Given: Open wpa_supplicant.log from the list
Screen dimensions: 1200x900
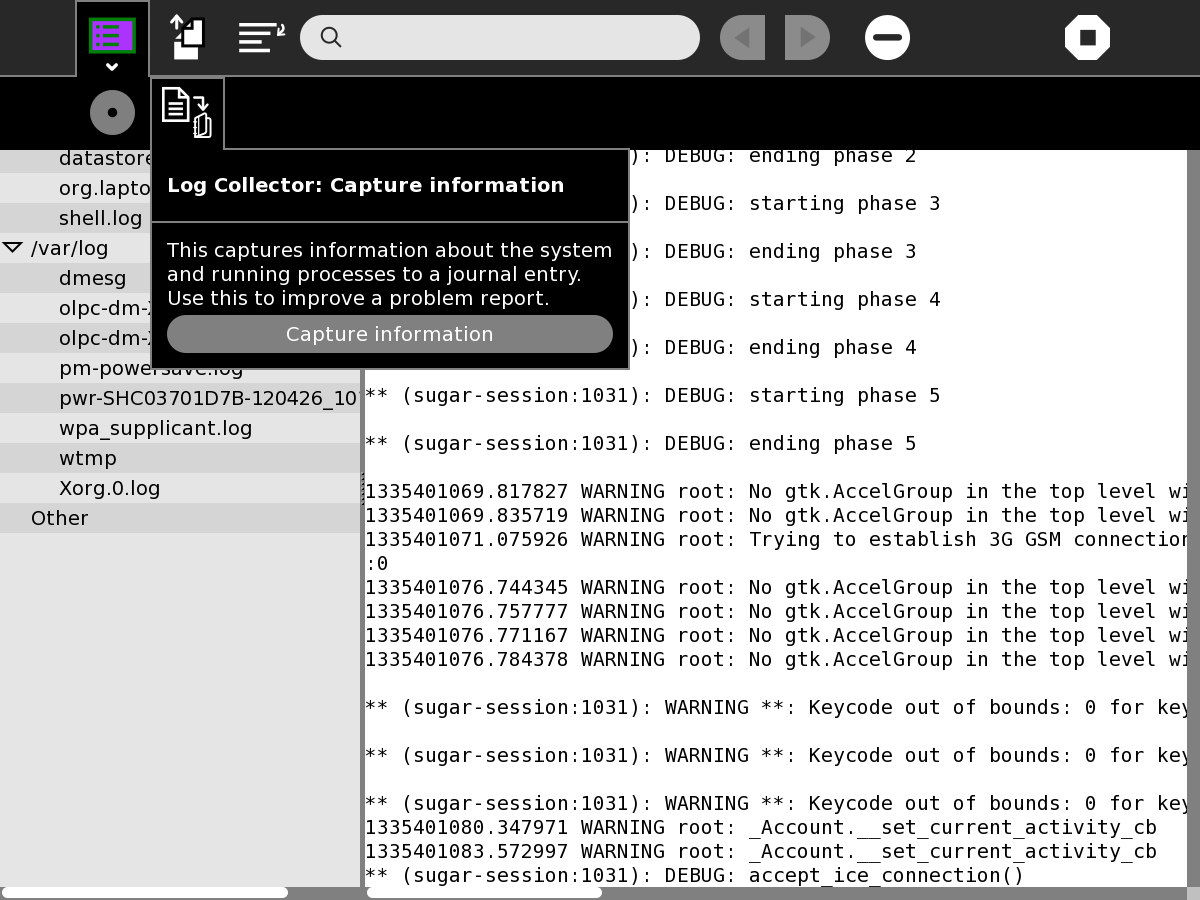Looking at the screenshot, I should tap(155, 428).
